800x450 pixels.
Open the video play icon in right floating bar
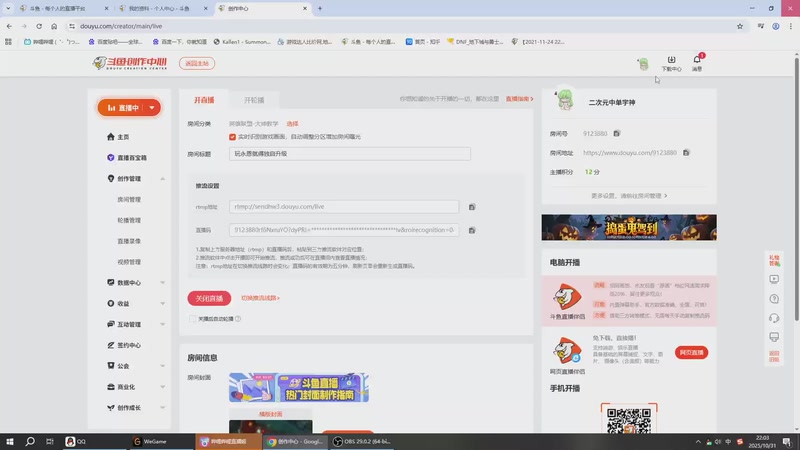coord(774,279)
